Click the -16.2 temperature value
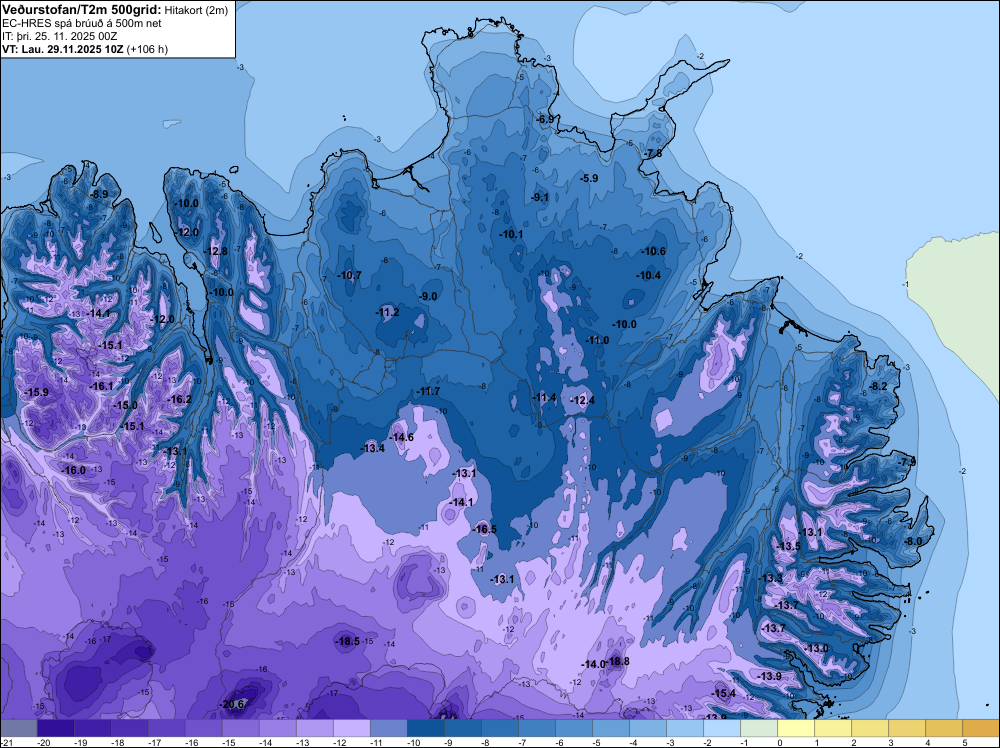The width and height of the screenshot is (1000, 748). [x=179, y=399]
